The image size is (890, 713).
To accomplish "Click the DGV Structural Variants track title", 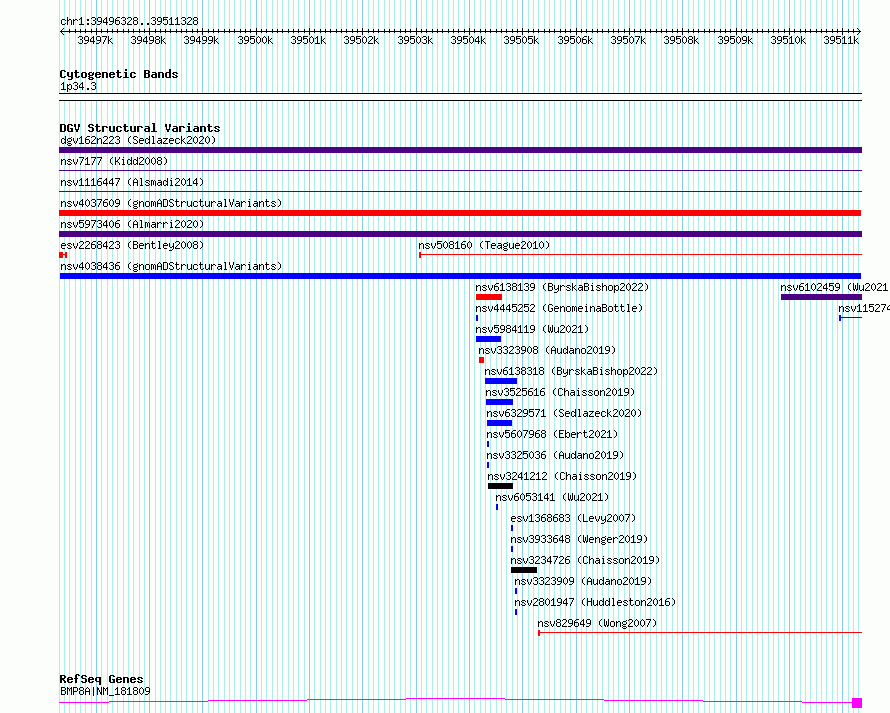I will click(x=140, y=128).
